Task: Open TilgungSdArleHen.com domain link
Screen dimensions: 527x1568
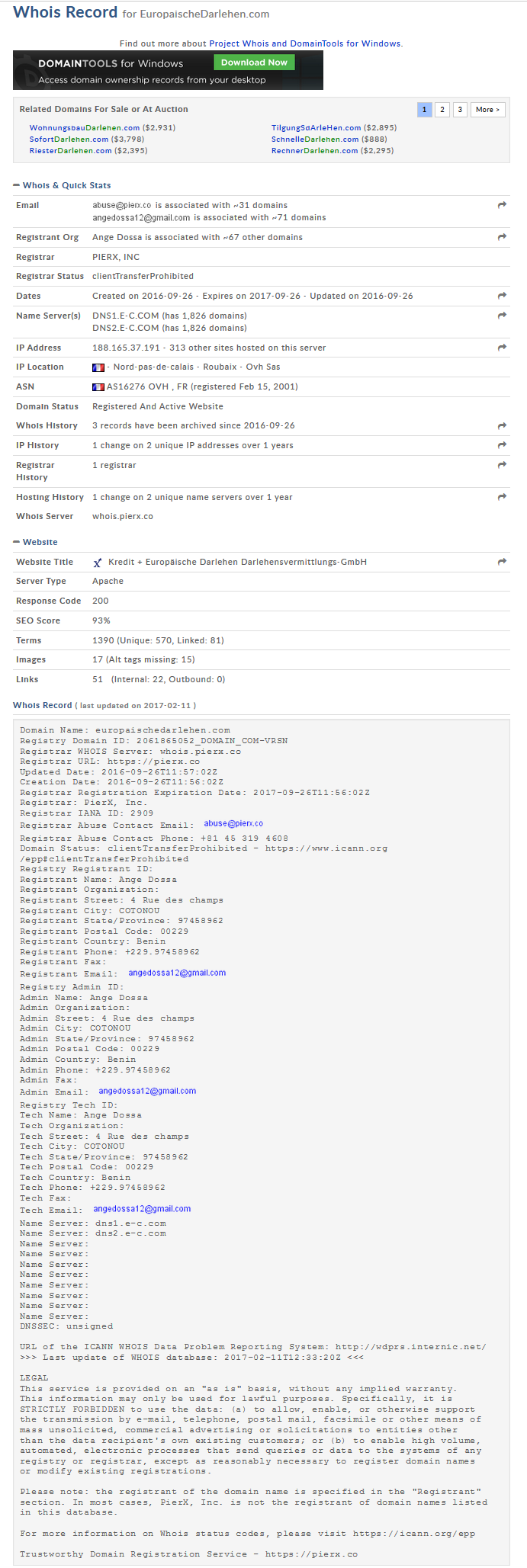Action: tap(317, 128)
